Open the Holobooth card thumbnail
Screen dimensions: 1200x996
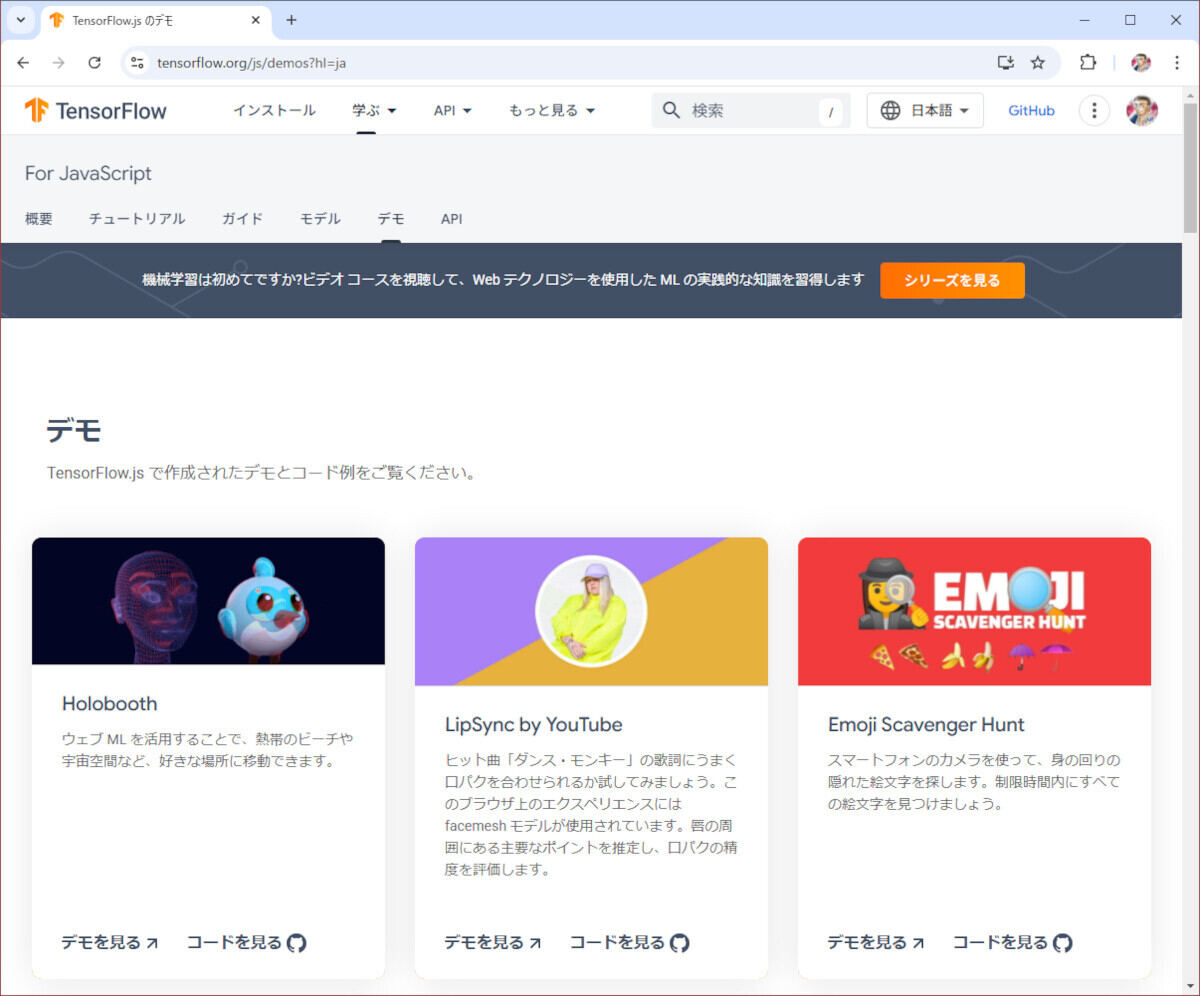(x=208, y=601)
